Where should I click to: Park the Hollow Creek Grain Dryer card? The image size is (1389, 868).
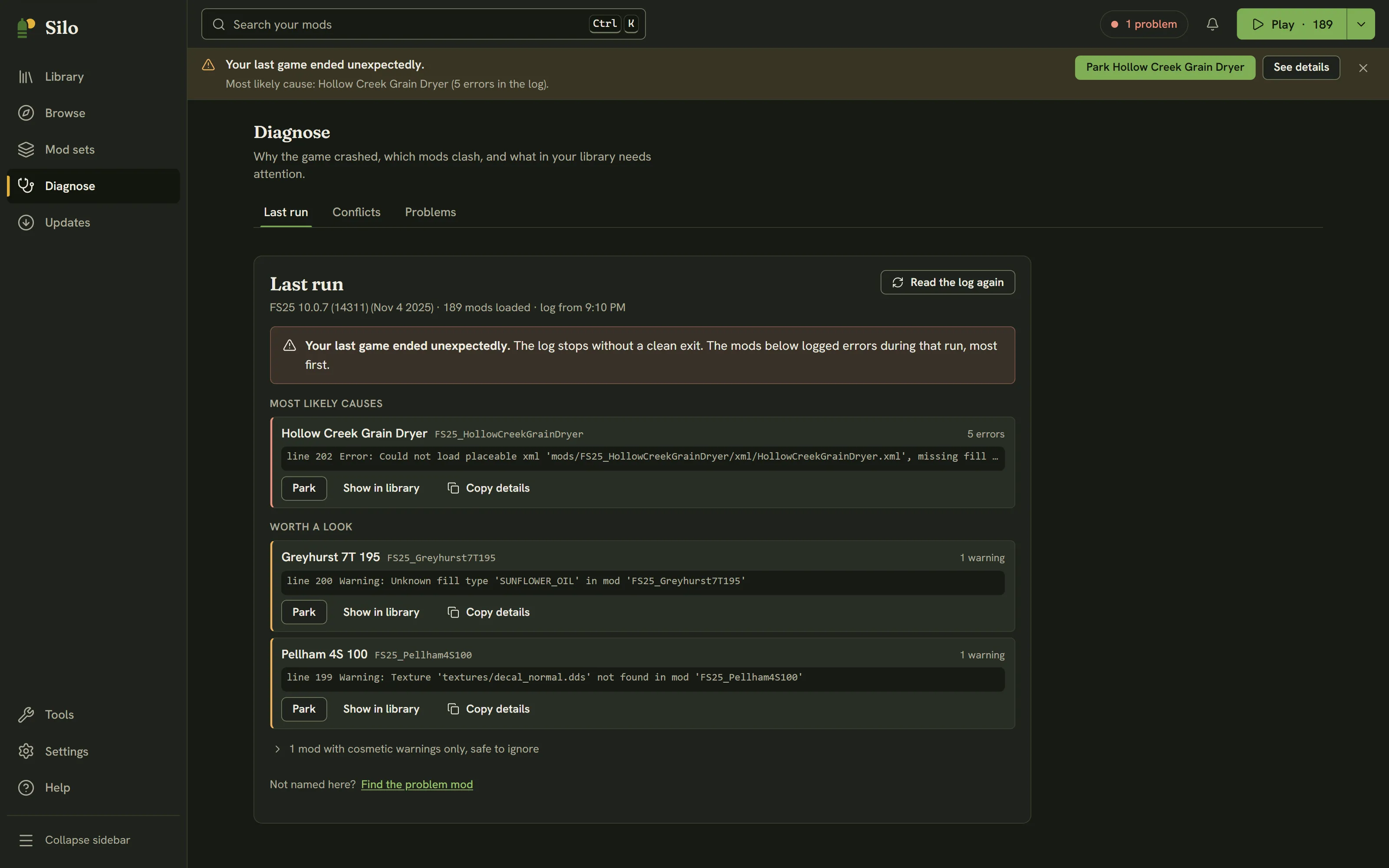[x=304, y=488]
